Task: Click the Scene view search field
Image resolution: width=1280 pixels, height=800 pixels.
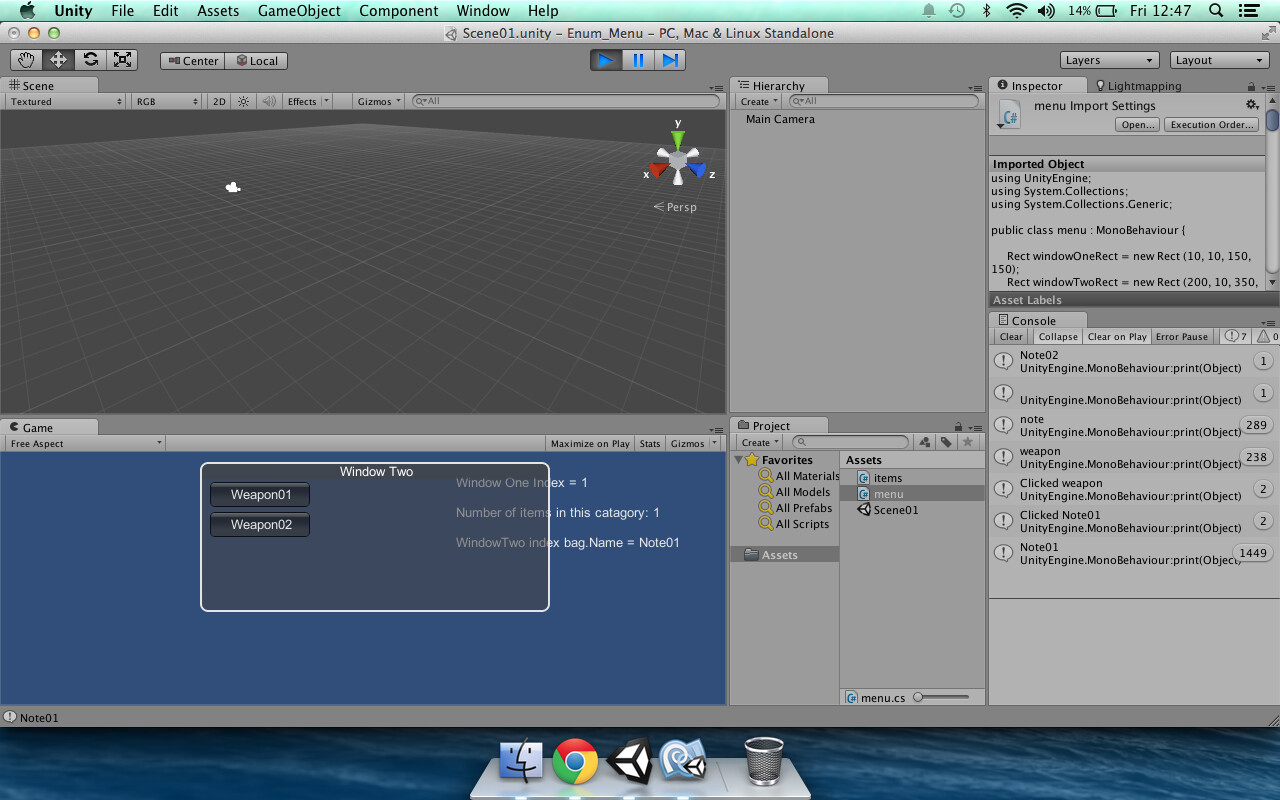Action: (566, 101)
